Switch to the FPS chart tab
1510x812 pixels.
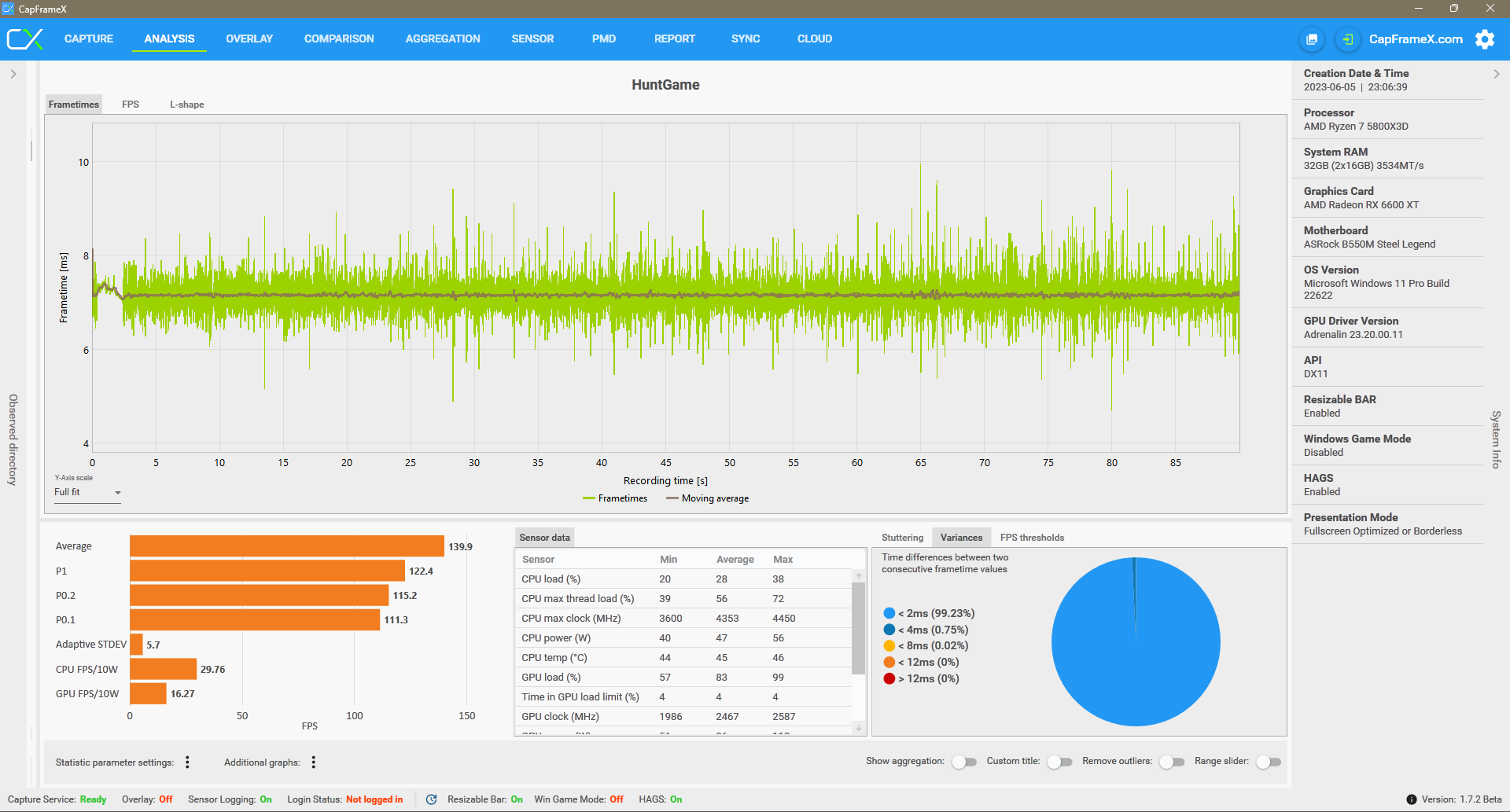point(131,105)
